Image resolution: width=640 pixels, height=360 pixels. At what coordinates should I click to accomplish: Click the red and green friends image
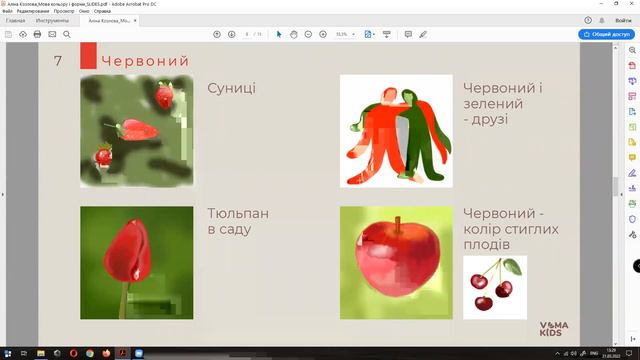pyautogui.click(x=396, y=131)
